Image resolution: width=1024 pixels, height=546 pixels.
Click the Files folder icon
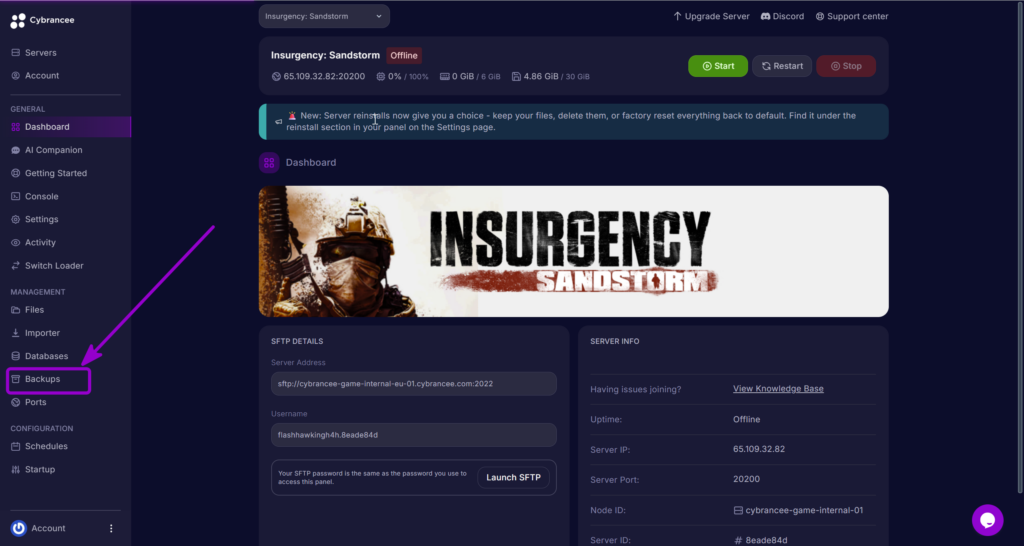(x=16, y=310)
